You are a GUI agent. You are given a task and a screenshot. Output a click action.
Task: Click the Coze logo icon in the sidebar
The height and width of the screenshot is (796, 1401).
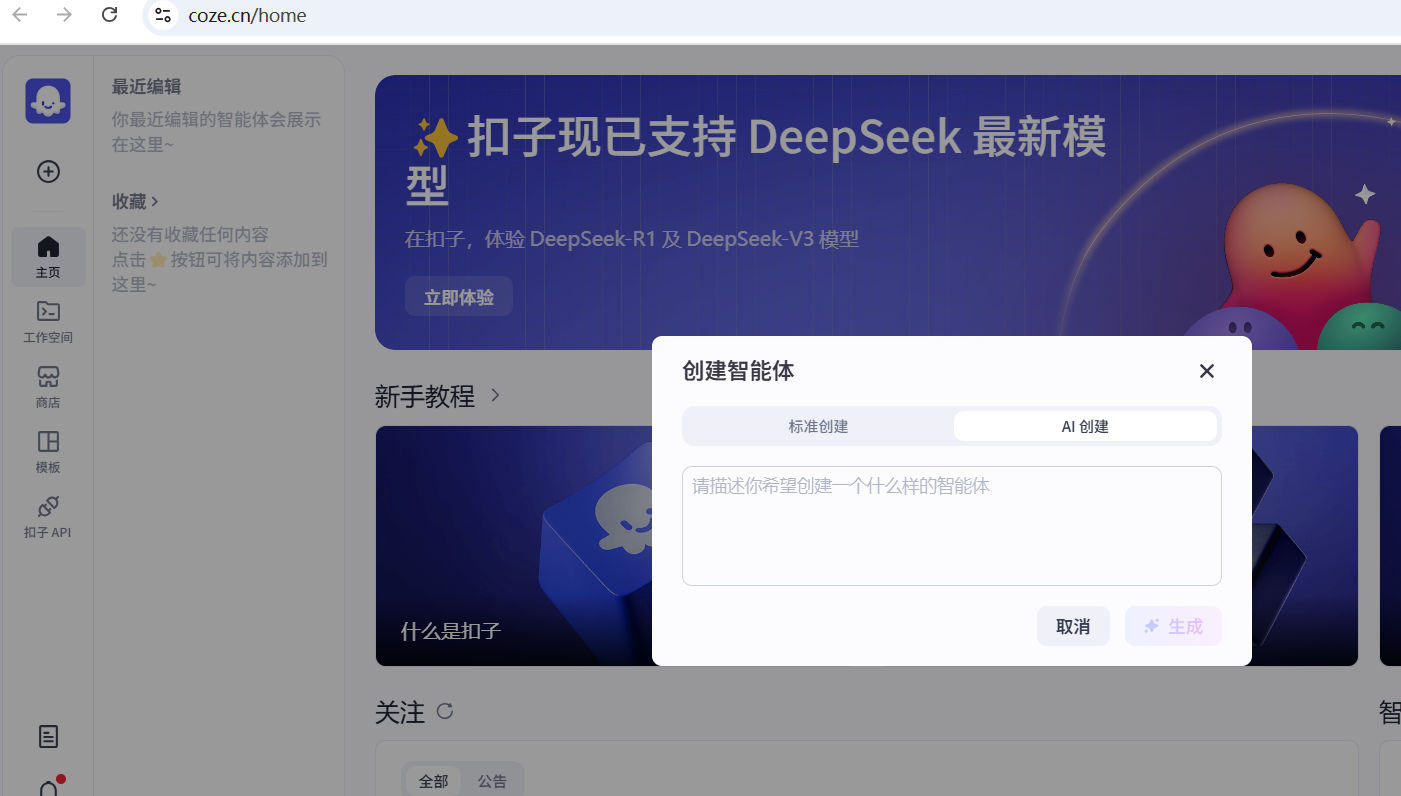click(48, 101)
